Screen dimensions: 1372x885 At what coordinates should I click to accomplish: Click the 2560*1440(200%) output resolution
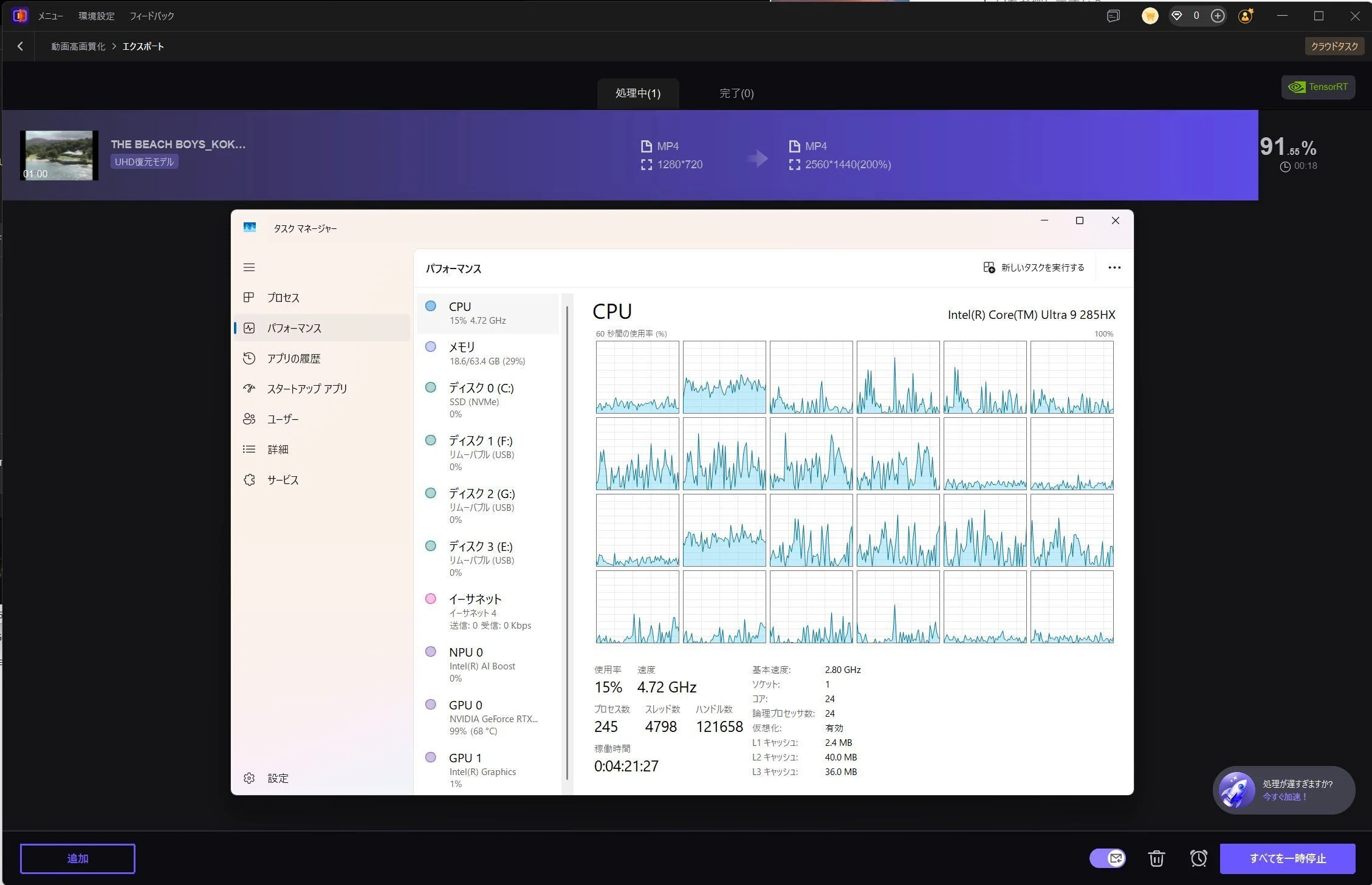click(x=848, y=165)
